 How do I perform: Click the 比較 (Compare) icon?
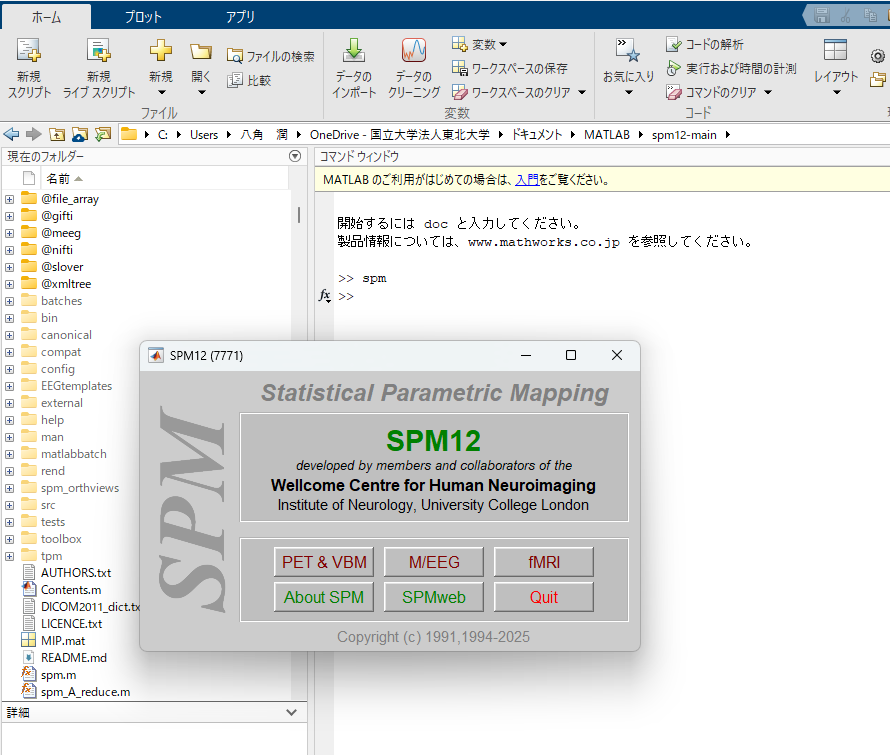pyautogui.click(x=236, y=80)
